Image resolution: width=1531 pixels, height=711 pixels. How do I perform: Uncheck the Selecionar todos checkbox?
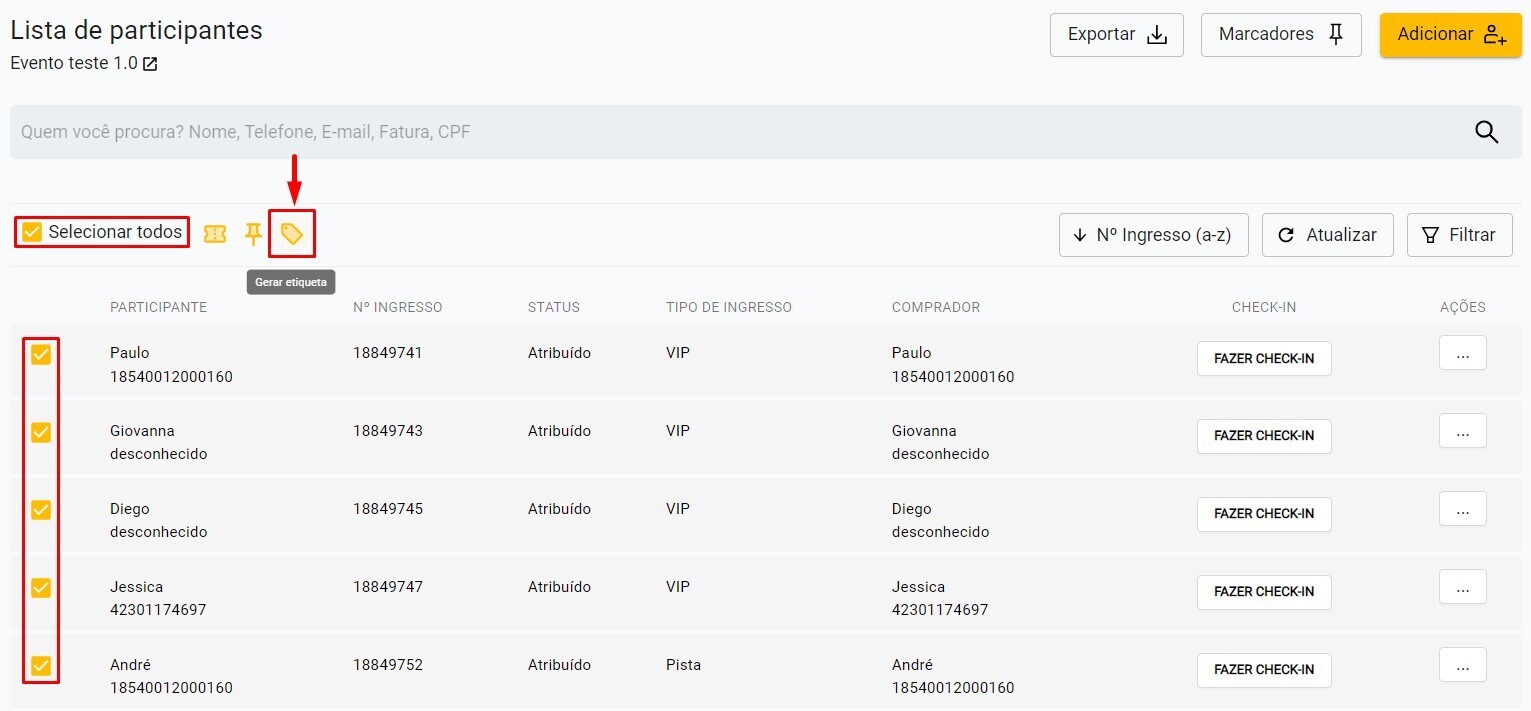[x=32, y=233]
